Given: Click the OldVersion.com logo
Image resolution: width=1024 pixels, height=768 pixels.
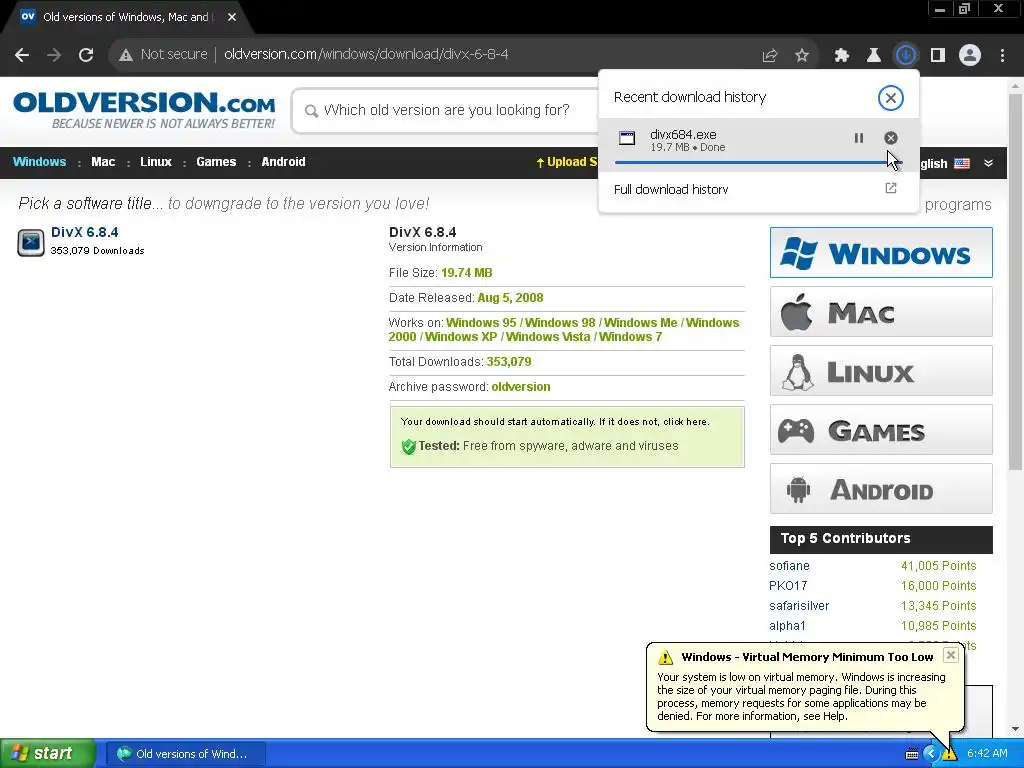Looking at the screenshot, I should [144, 110].
